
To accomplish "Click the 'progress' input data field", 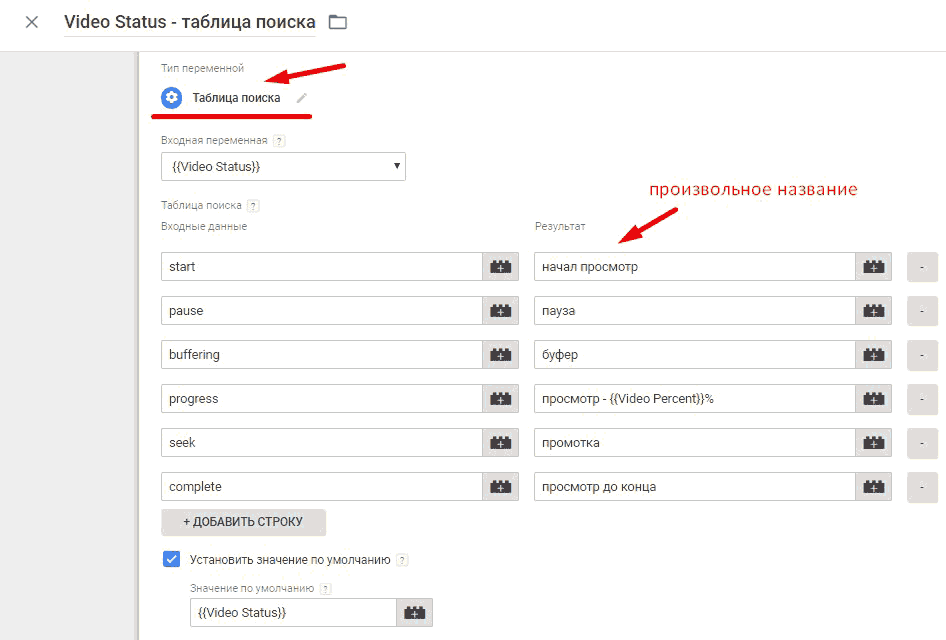I will pos(321,399).
